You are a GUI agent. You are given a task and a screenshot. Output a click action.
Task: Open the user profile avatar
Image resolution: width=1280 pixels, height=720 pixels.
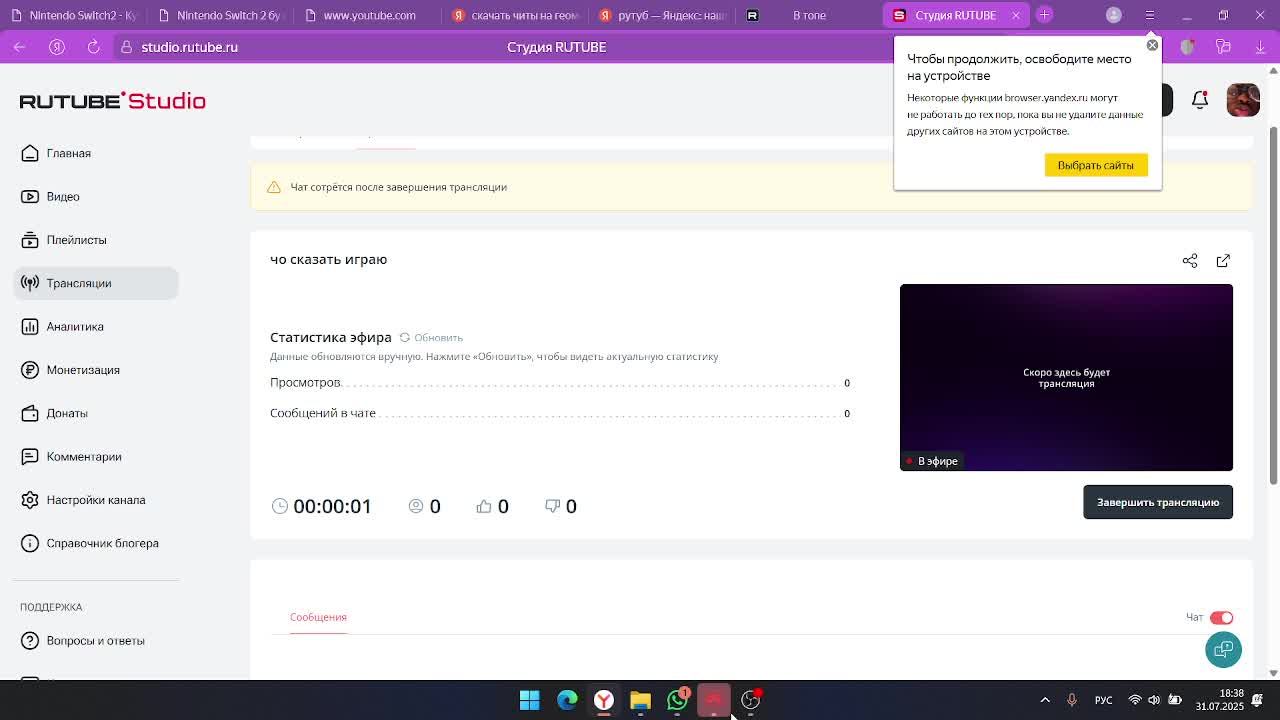pyautogui.click(x=1243, y=100)
